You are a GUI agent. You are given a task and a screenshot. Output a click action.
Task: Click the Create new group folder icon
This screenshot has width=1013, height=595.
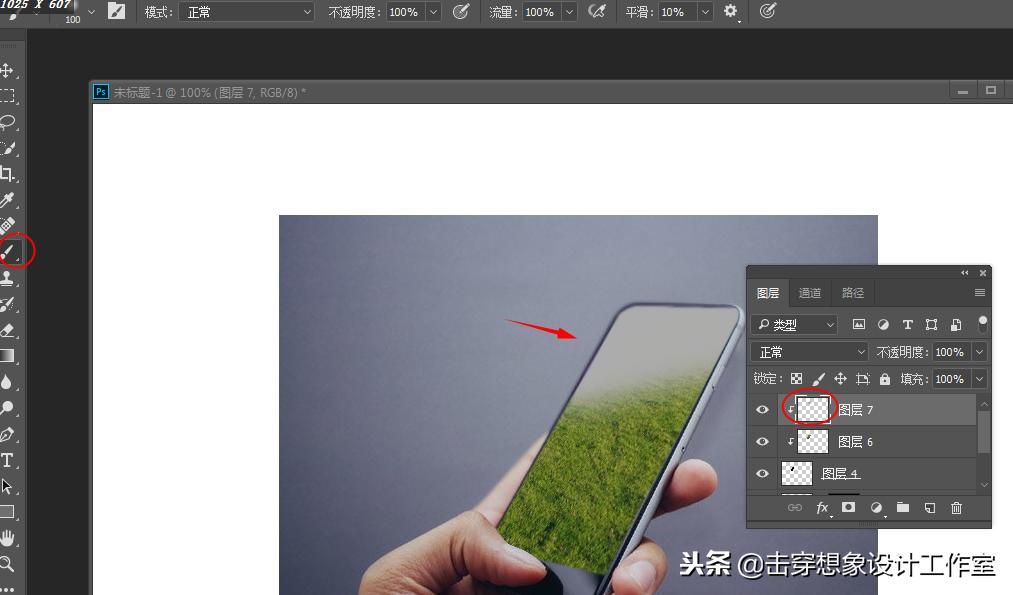click(903, 508)
